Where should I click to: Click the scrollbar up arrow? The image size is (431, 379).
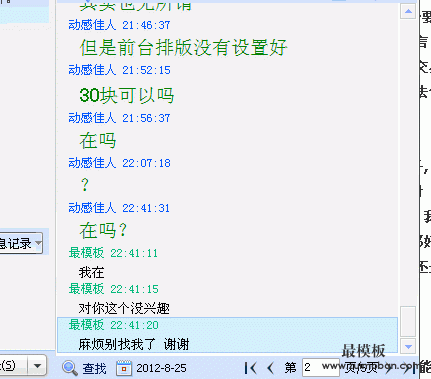click(408, 12)
